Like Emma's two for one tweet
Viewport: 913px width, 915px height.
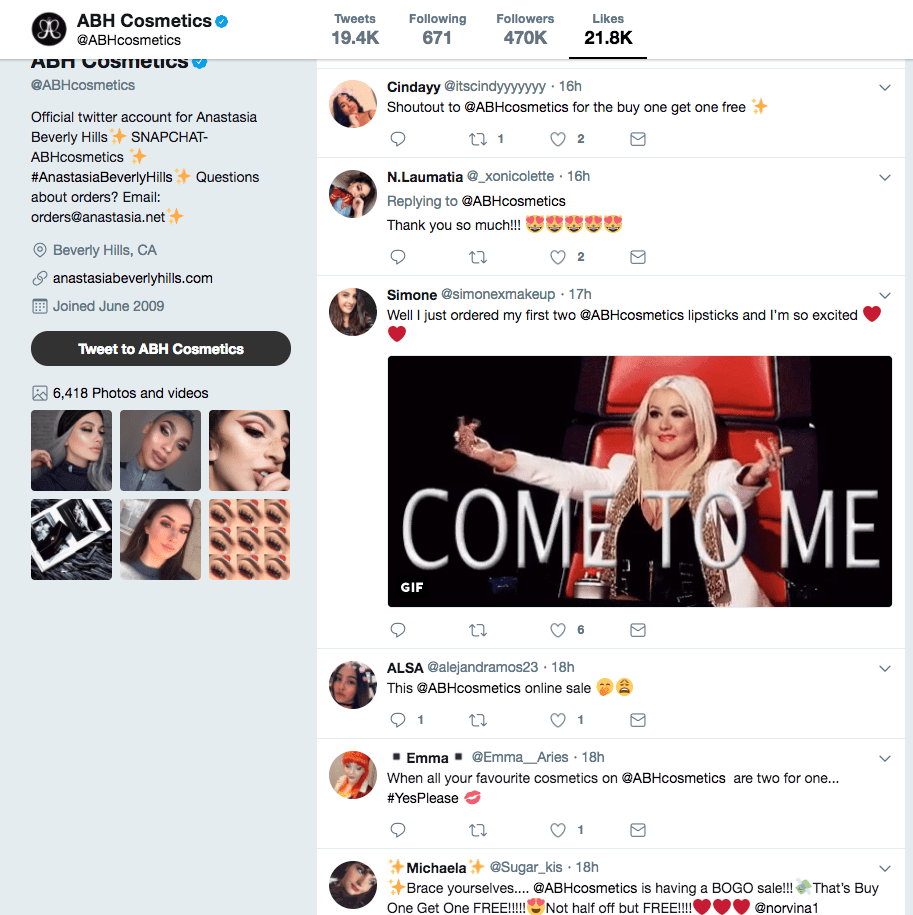tap(558, 830)
